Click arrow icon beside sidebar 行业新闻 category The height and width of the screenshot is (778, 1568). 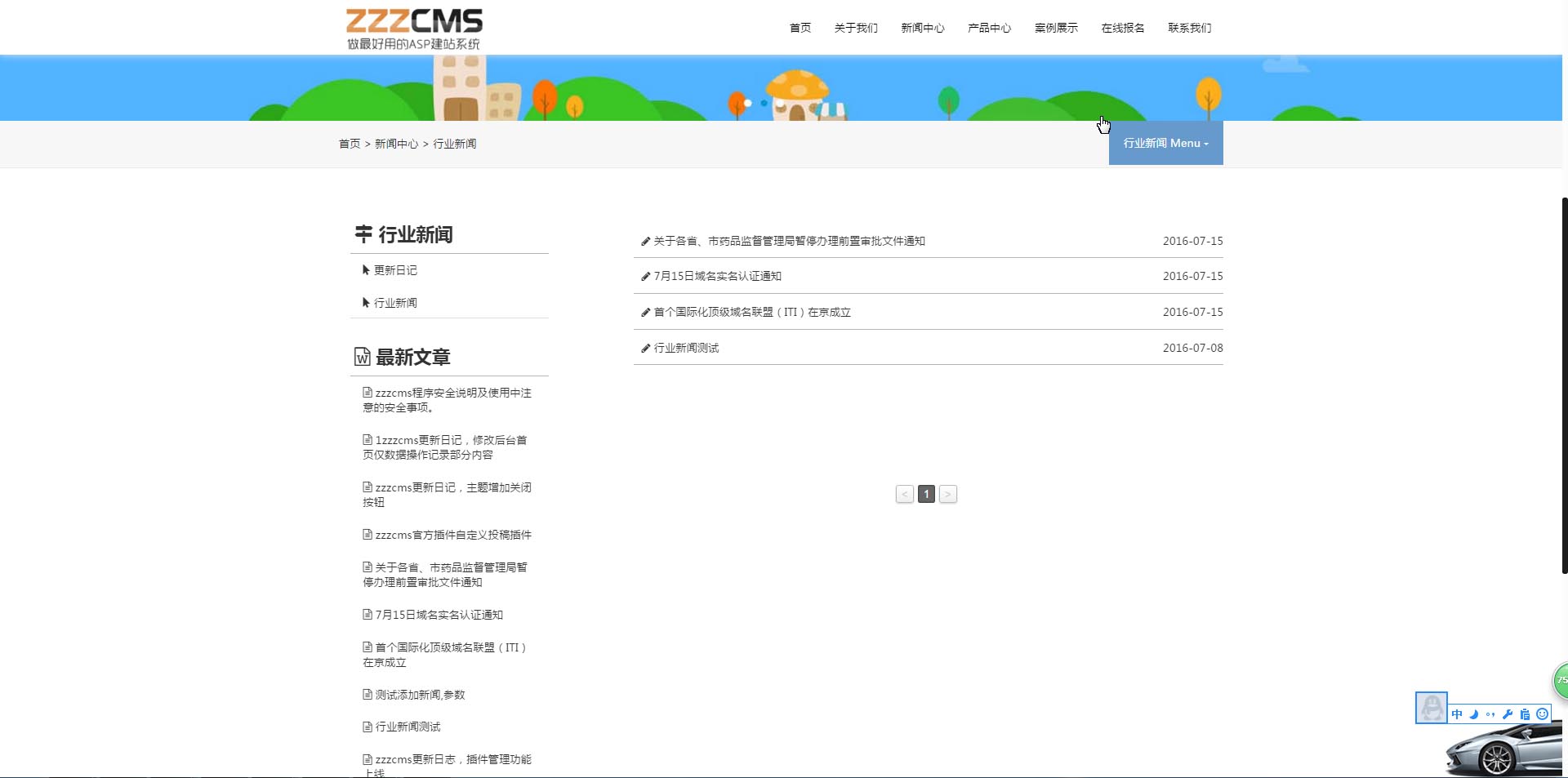click(366, 303)
